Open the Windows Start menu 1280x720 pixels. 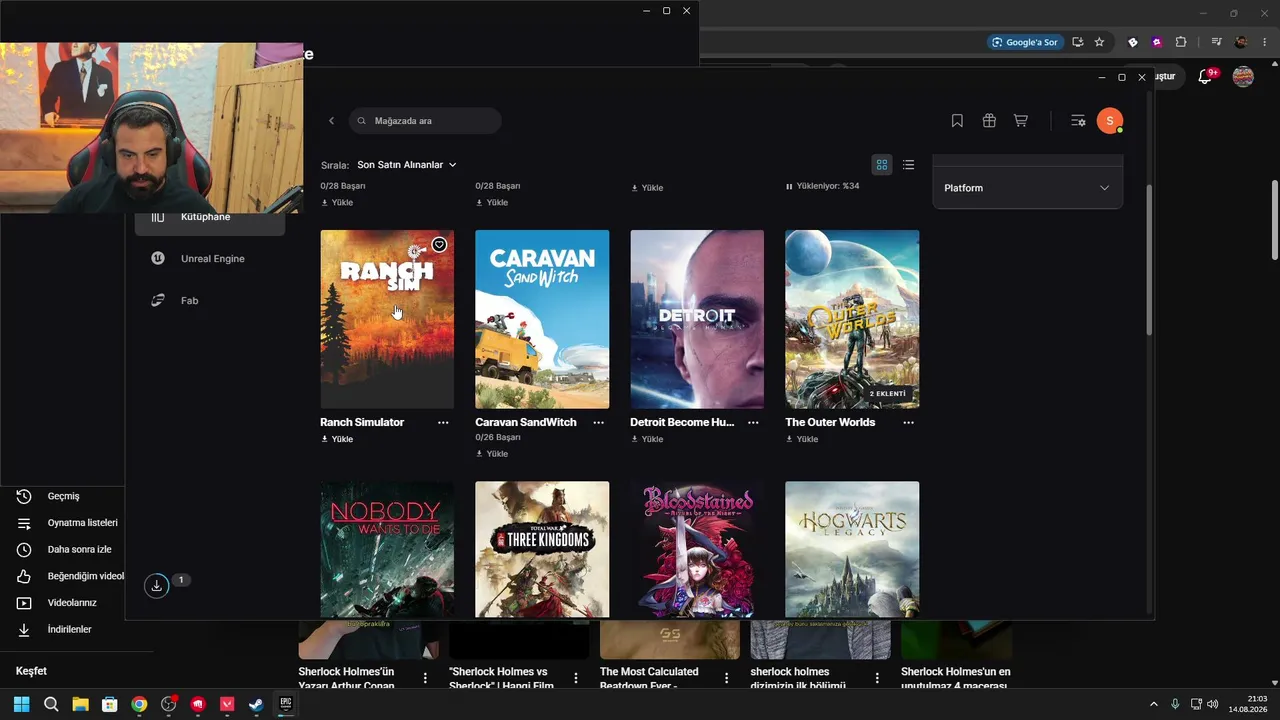21,704
